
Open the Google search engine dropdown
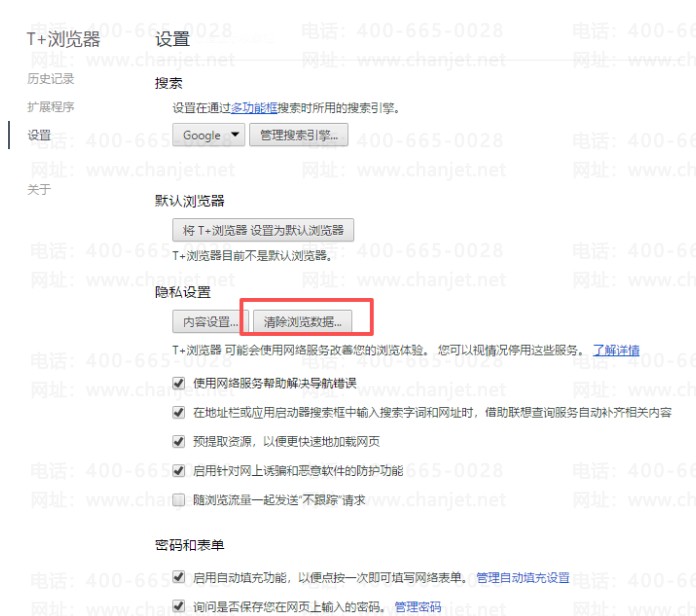point(208,135)
